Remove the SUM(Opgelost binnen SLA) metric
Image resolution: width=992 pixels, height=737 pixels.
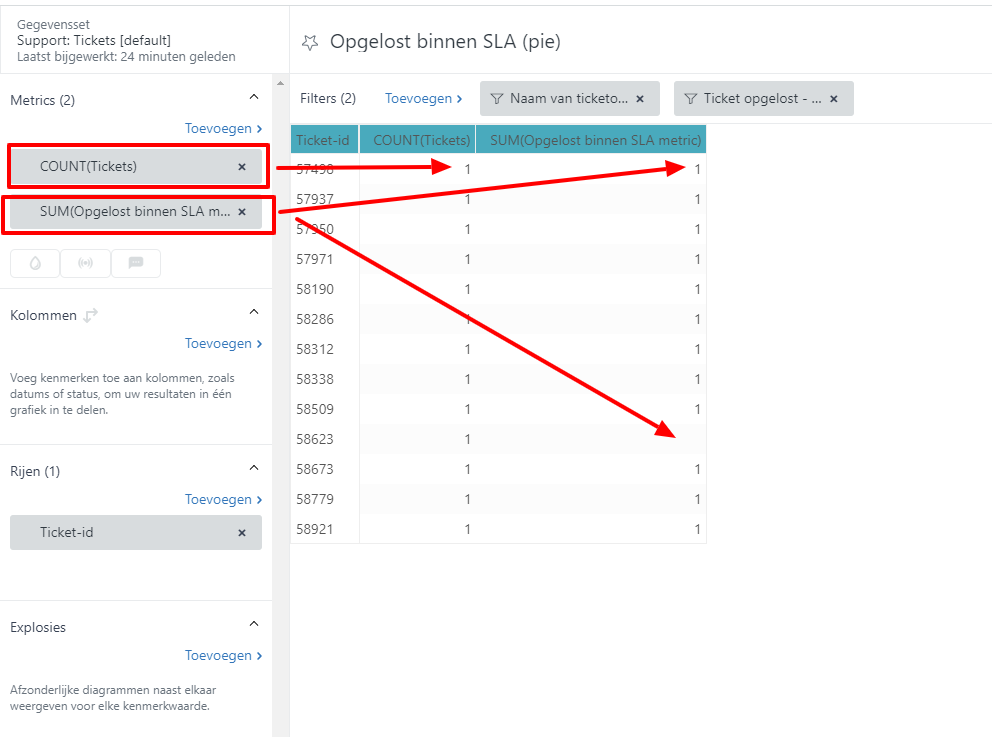click(242, 212)
